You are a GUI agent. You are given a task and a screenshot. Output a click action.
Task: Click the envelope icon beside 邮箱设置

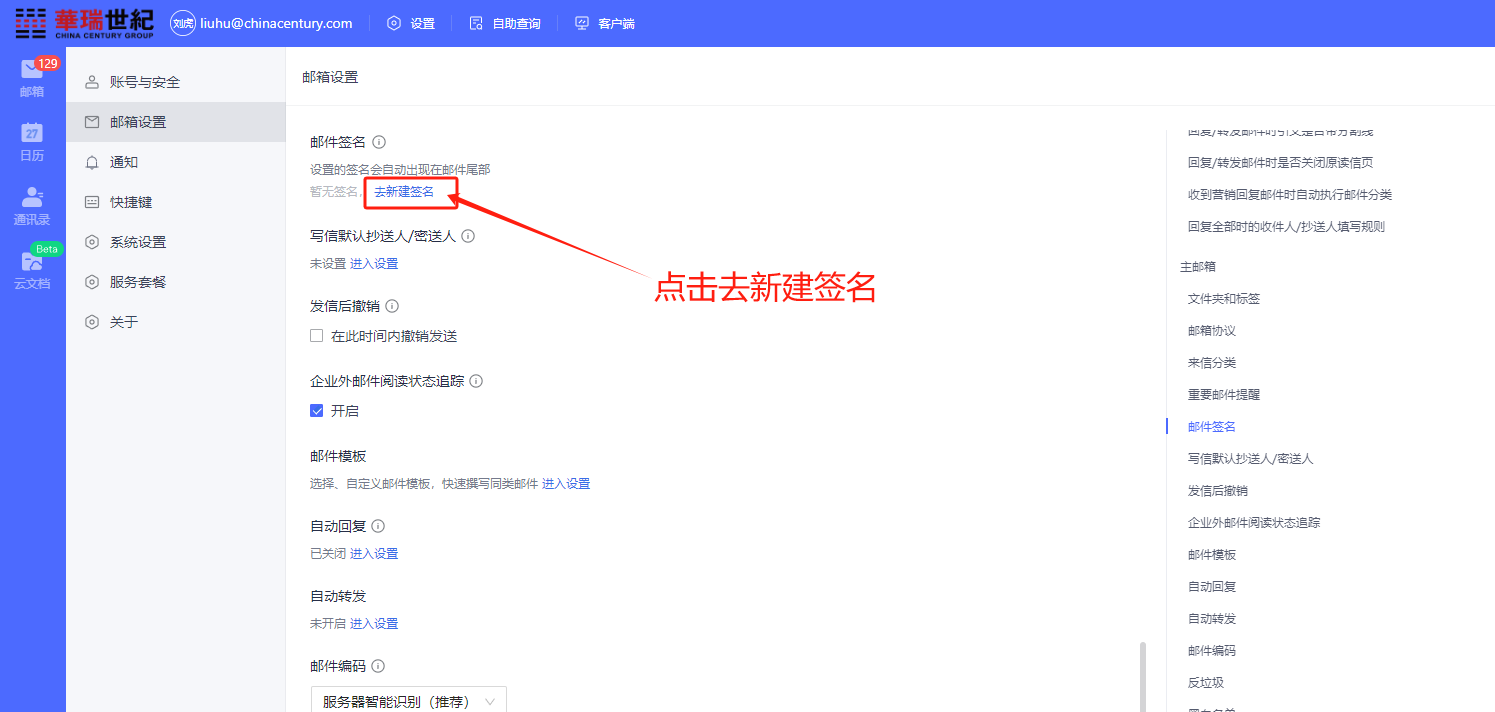pos(92,122)
